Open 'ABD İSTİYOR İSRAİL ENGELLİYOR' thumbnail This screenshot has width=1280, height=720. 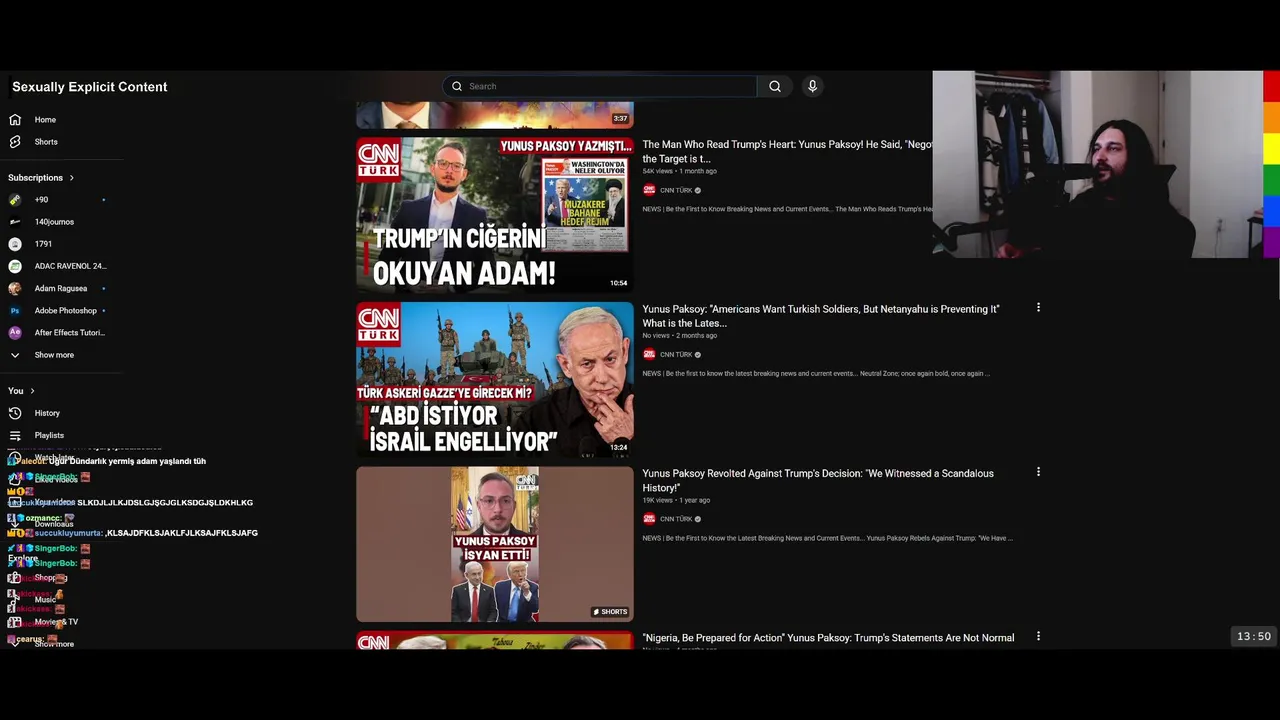[x=495, y=380]
